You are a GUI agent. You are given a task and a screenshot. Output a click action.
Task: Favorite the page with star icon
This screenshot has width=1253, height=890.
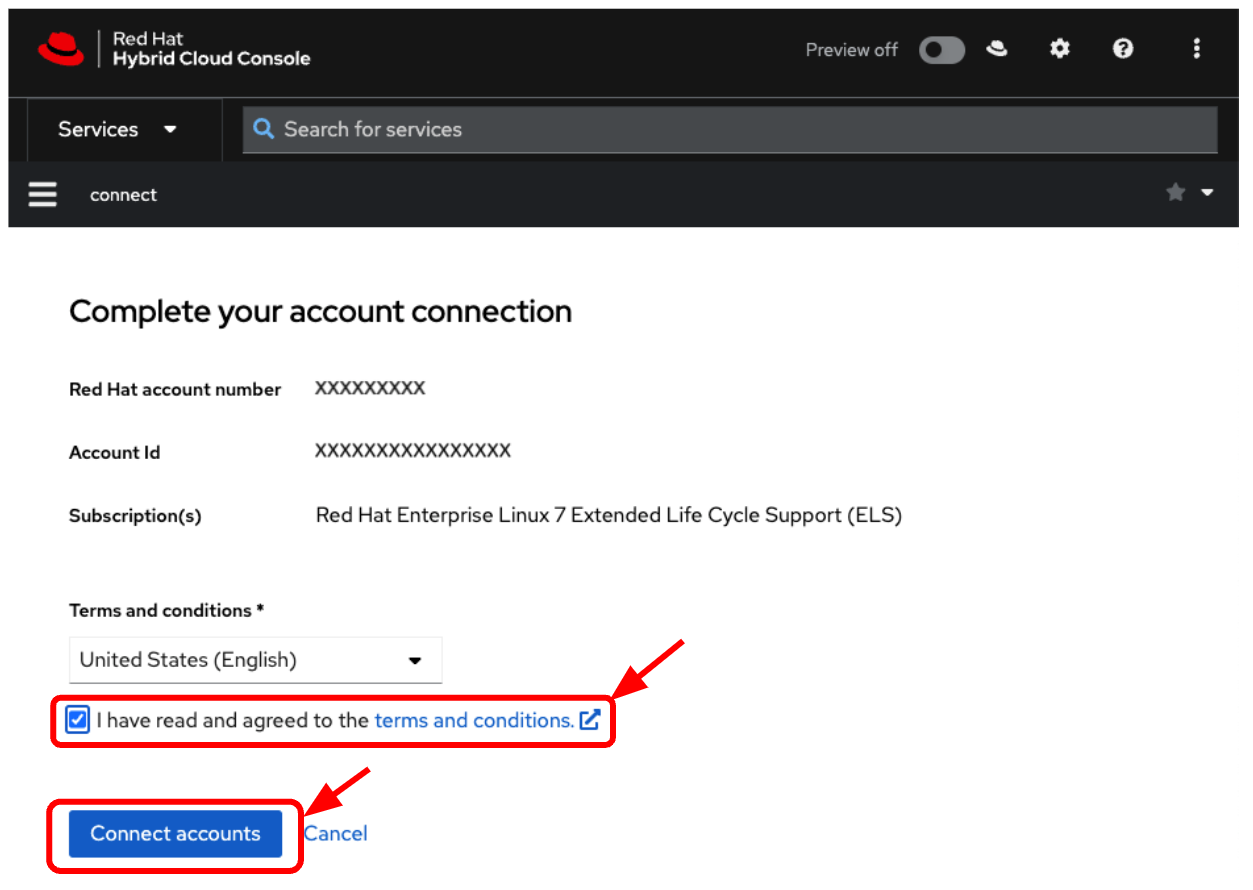[1175, 193]
